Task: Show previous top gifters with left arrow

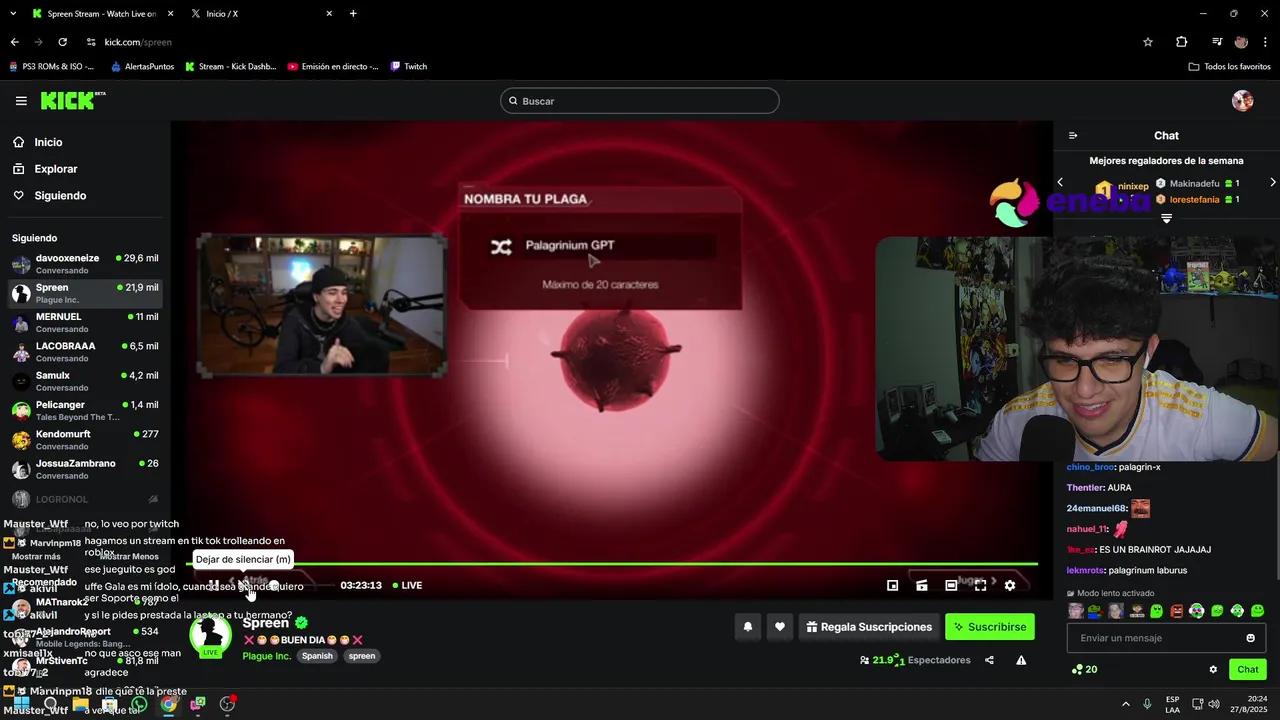Action: coord(1061,182)
